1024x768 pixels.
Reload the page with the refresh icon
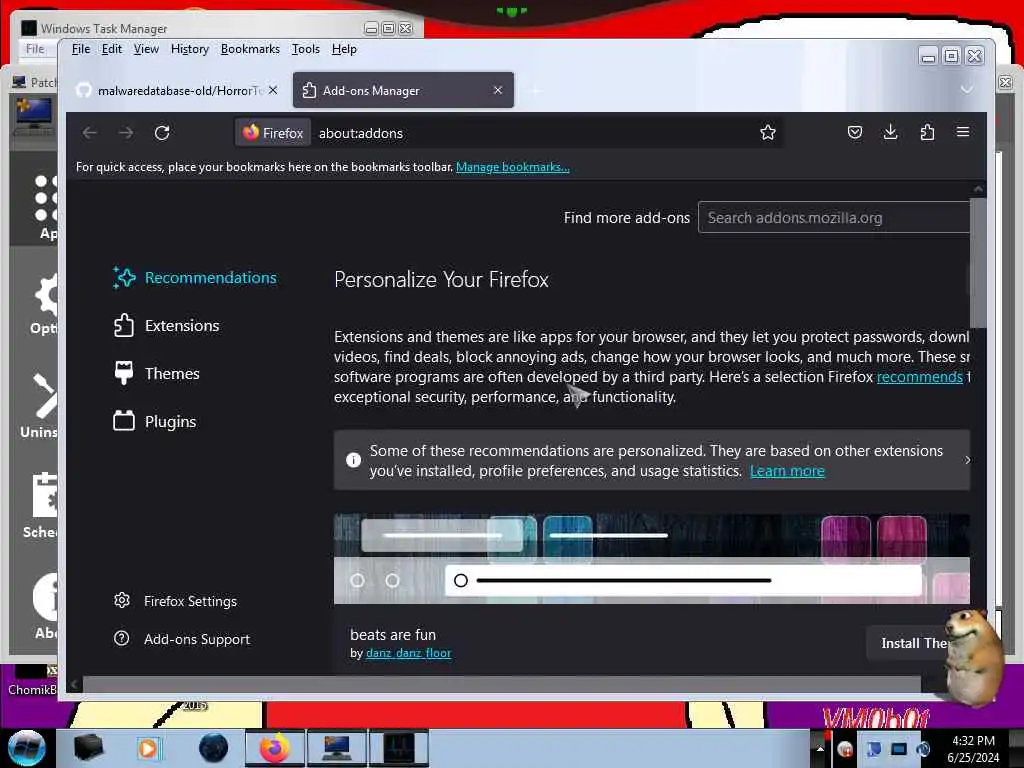pos(162,133)
